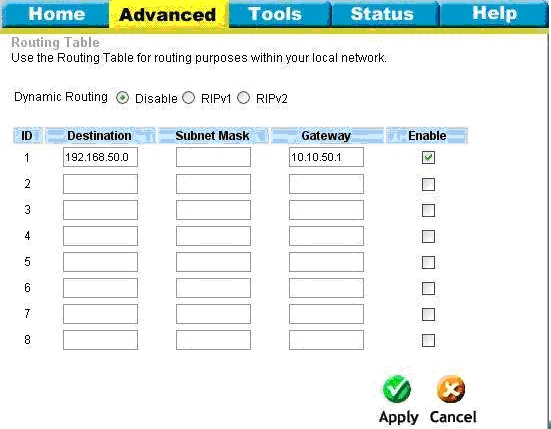Viewport: 551px width, 429px height.
Task: Select the Advanced tab
Action: pos(168,14)
